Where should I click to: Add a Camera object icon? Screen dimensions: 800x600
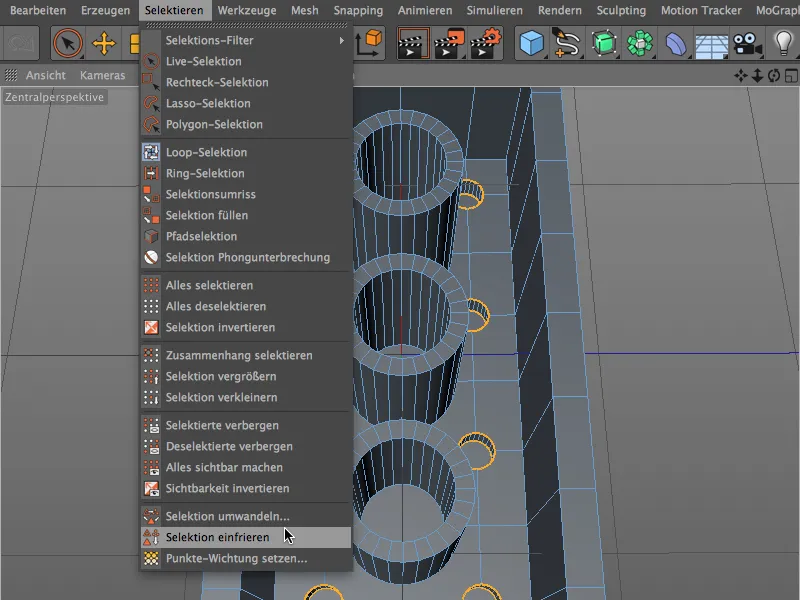pos(747,44)
